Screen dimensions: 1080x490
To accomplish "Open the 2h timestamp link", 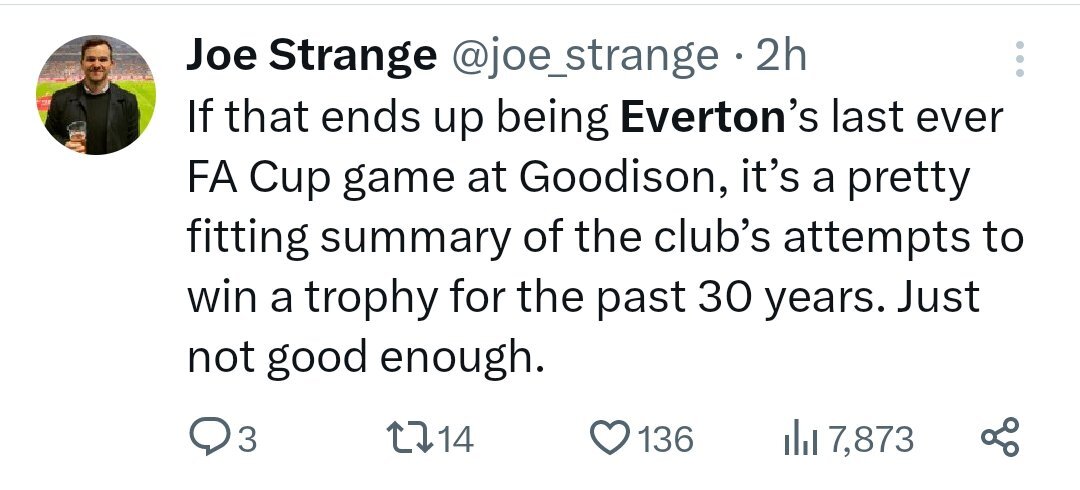I will [x=781, y=56].
